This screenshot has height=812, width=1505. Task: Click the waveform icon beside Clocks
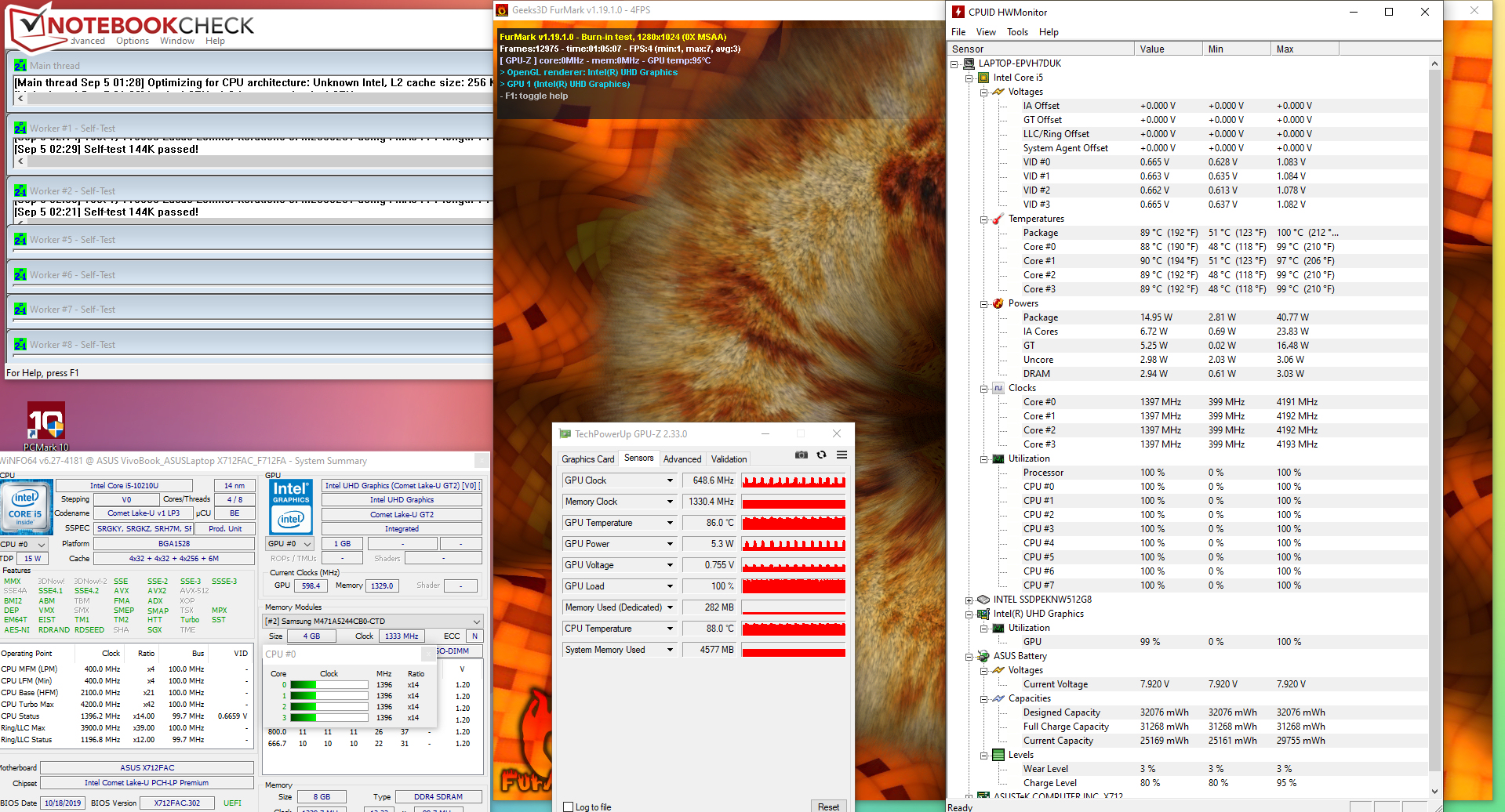[998, 388]
